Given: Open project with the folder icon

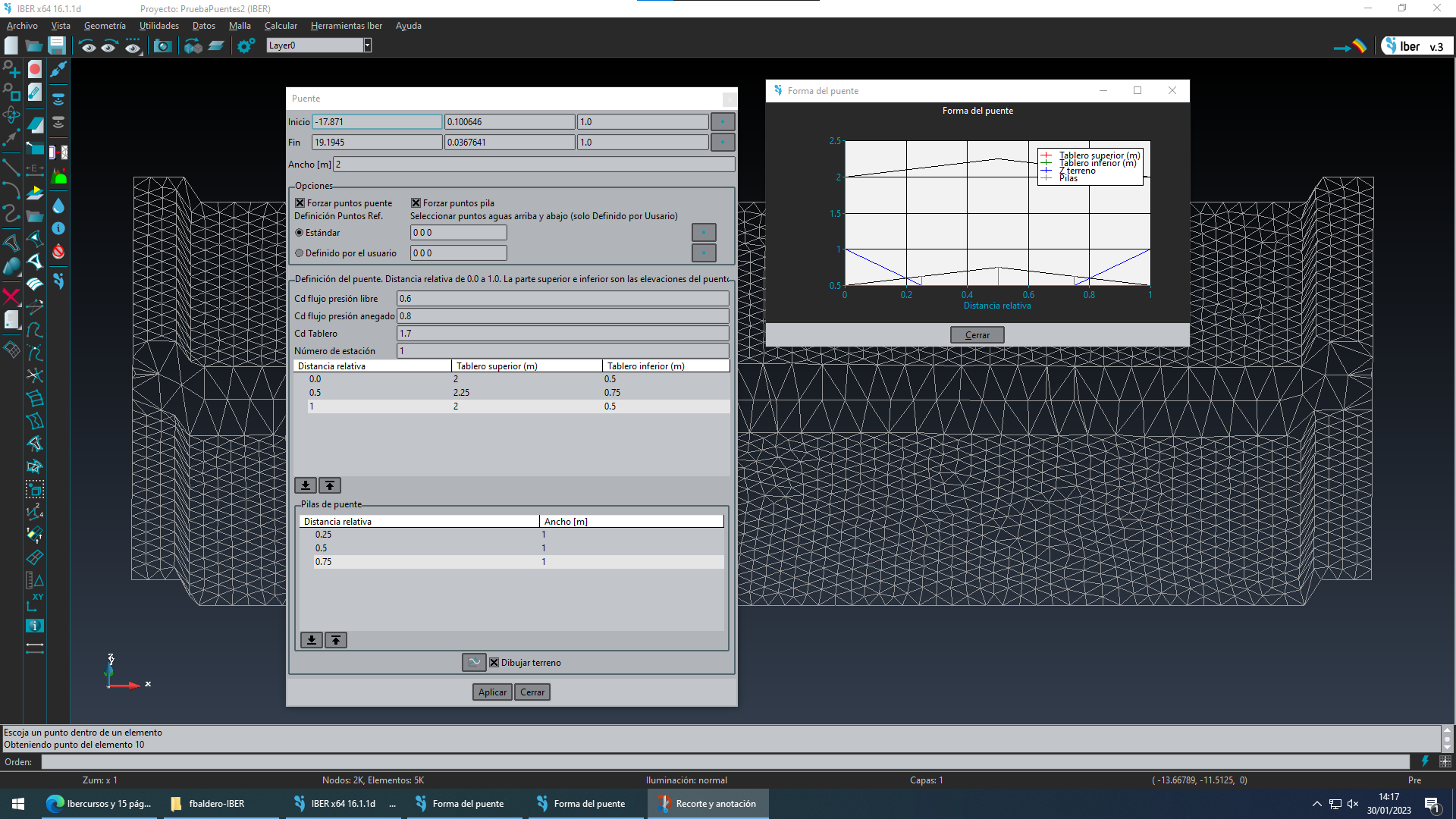Looking at the screenshot, I should point(34,46).
